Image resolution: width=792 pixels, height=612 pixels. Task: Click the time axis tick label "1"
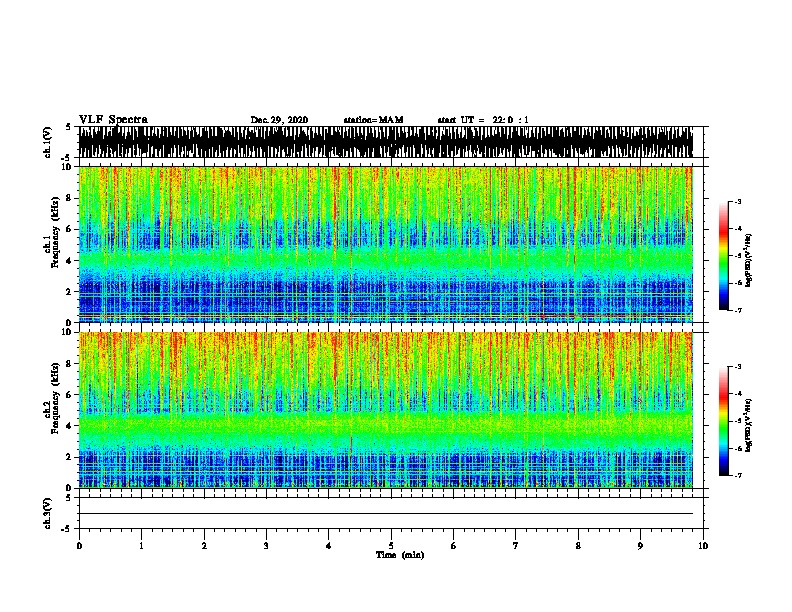[141, 546]
